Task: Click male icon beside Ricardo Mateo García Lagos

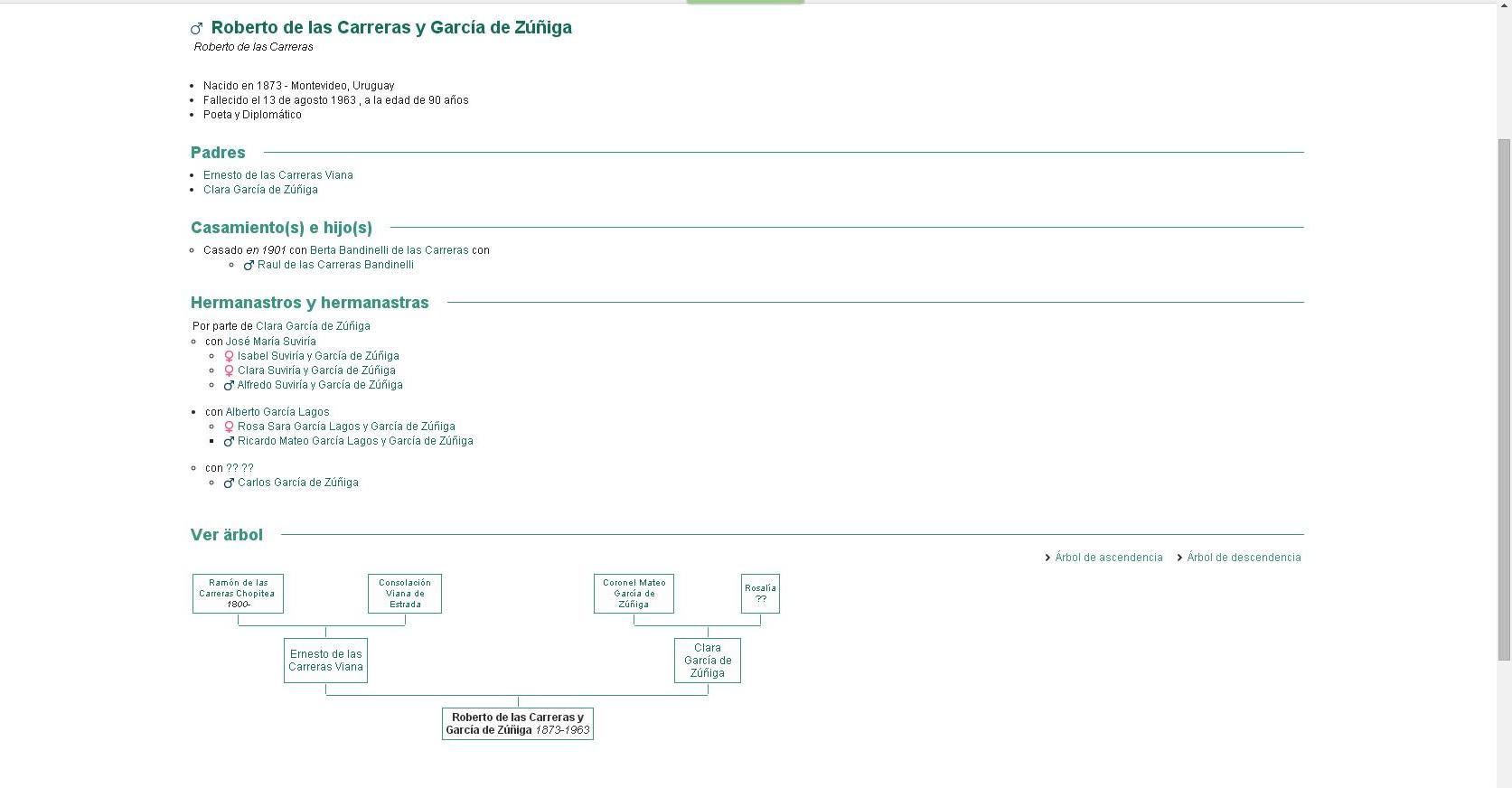Action: (229, 442)
